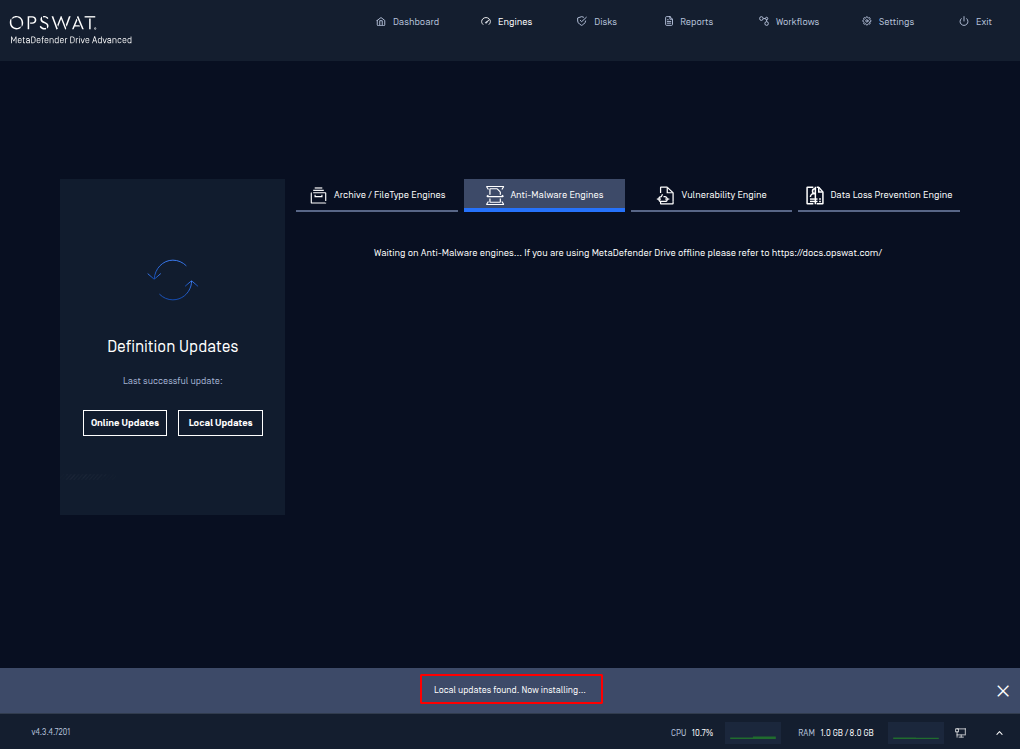Click the network monitor icon in status bar
The width and height of the screenshot is (1020, 749).
960,733
